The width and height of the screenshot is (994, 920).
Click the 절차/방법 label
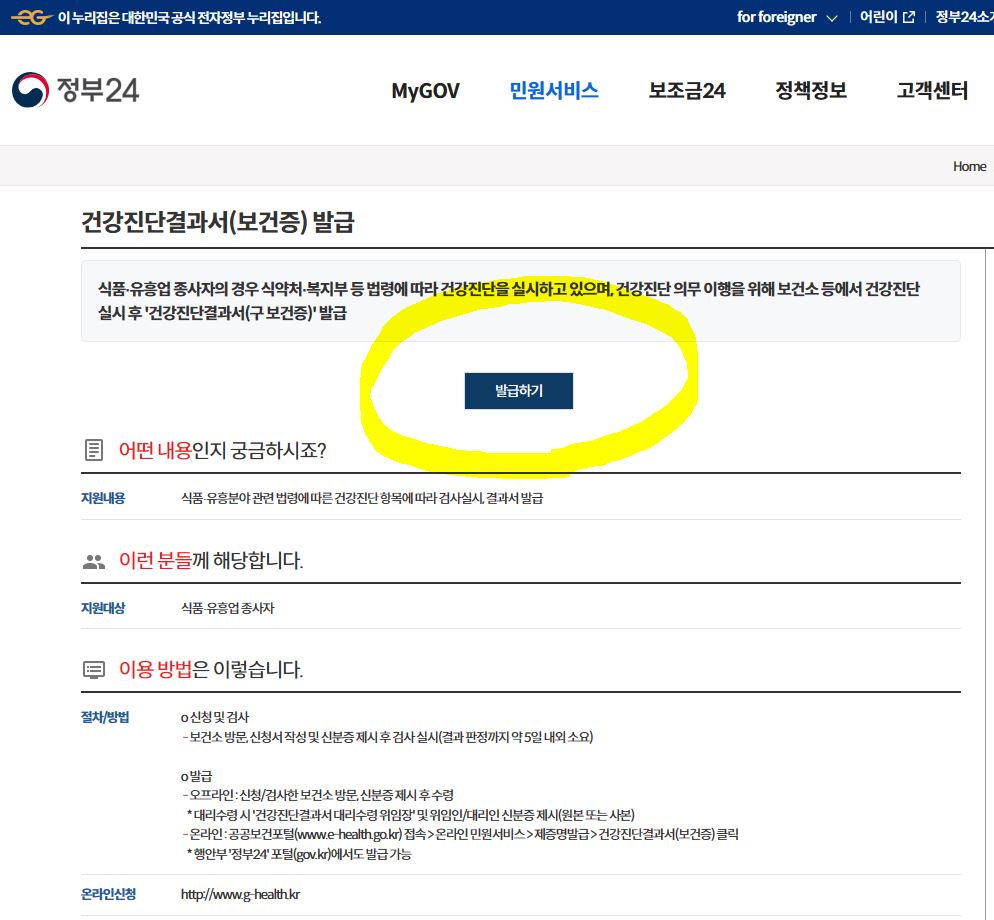tap(105, 716)
